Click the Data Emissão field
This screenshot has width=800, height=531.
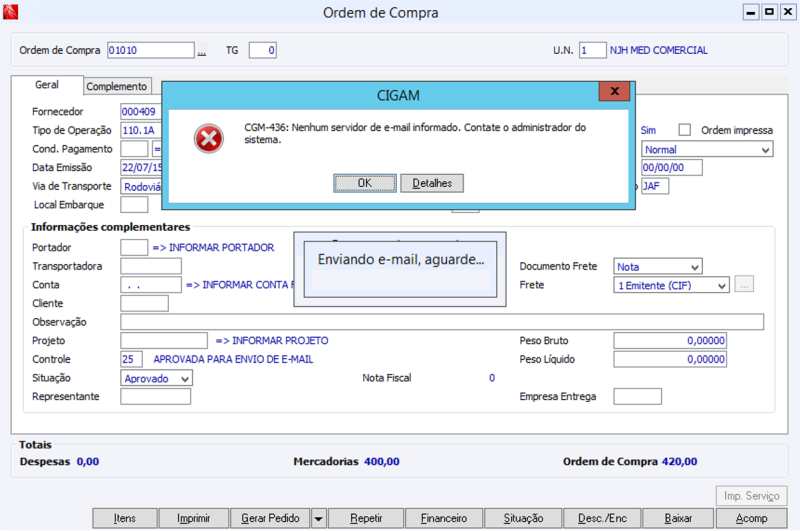click(x=141, y=167)
